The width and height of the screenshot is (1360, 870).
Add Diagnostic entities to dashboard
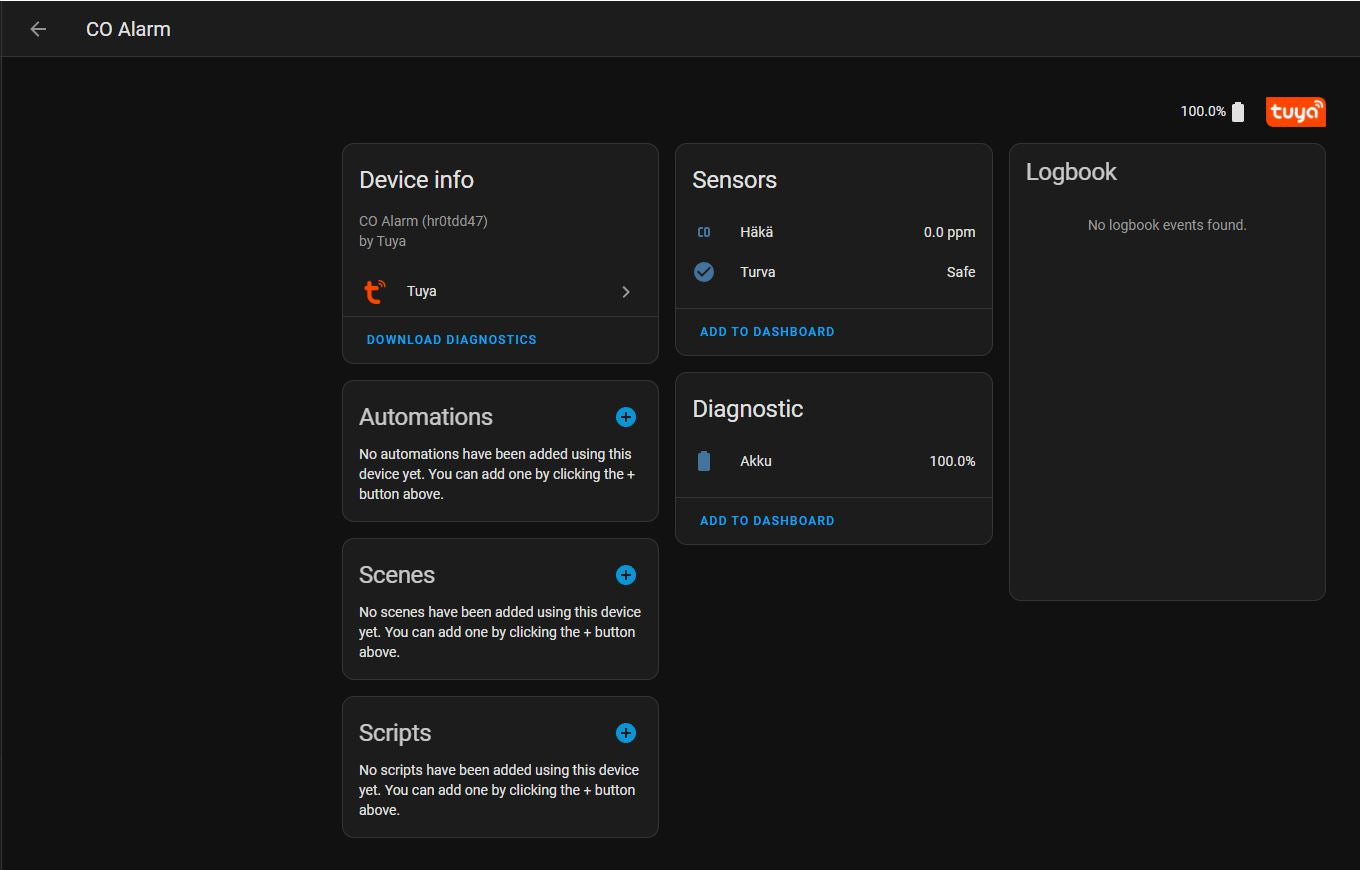point(767,521)
